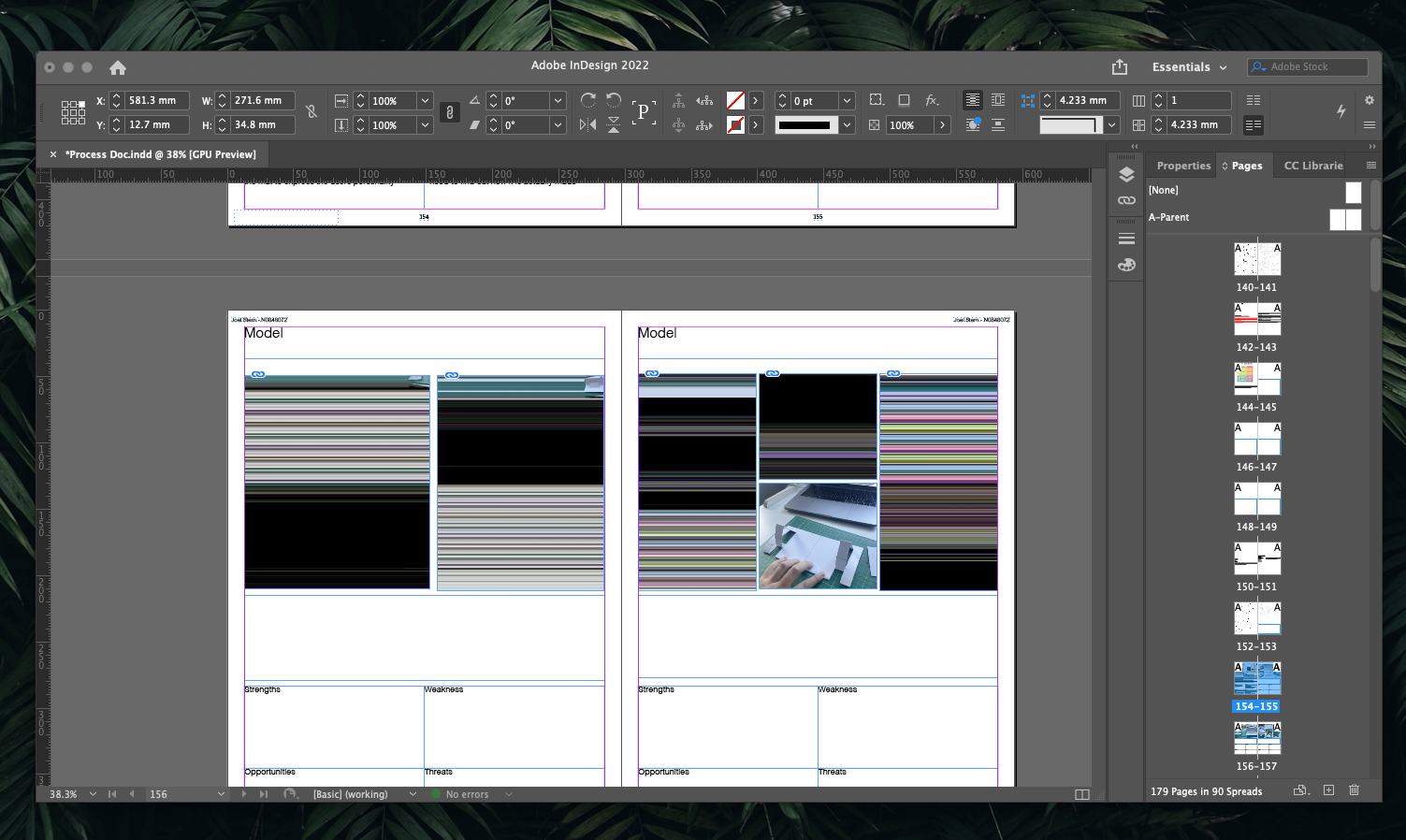Open the Color panel palette icon
This screenshot has width=1406, height=840.
coord(1125,265)
